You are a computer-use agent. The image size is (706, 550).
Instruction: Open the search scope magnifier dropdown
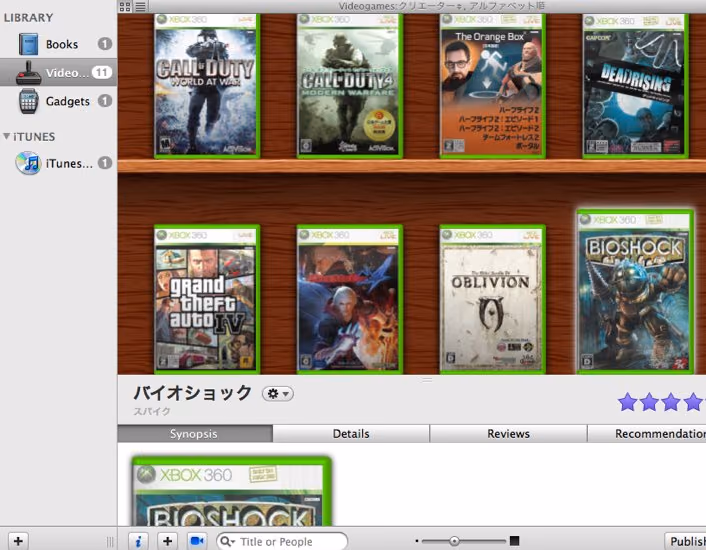(x=228, y=541)
